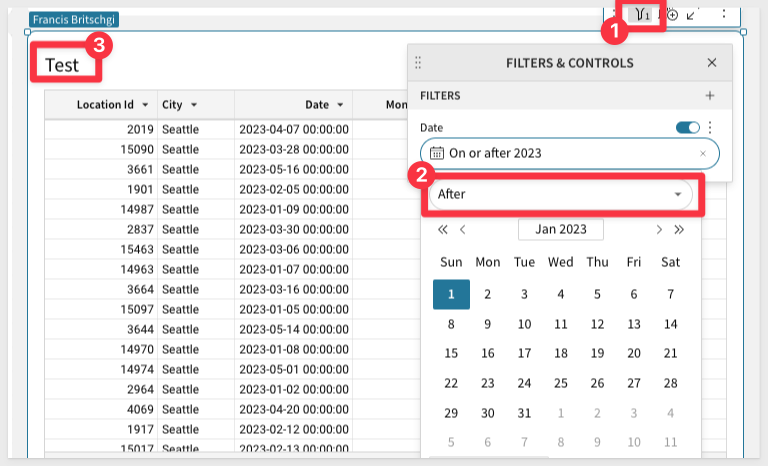The width and height of the screenshot is (768, 466).
Task: Click the filter icon in the element toolbar
Action: (x=643, y=14)
